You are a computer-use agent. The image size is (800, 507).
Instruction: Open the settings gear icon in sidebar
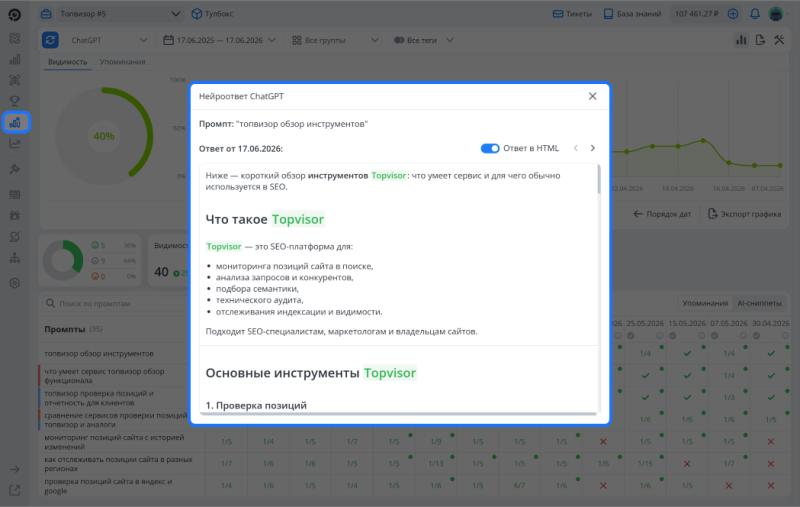(15, 283)
